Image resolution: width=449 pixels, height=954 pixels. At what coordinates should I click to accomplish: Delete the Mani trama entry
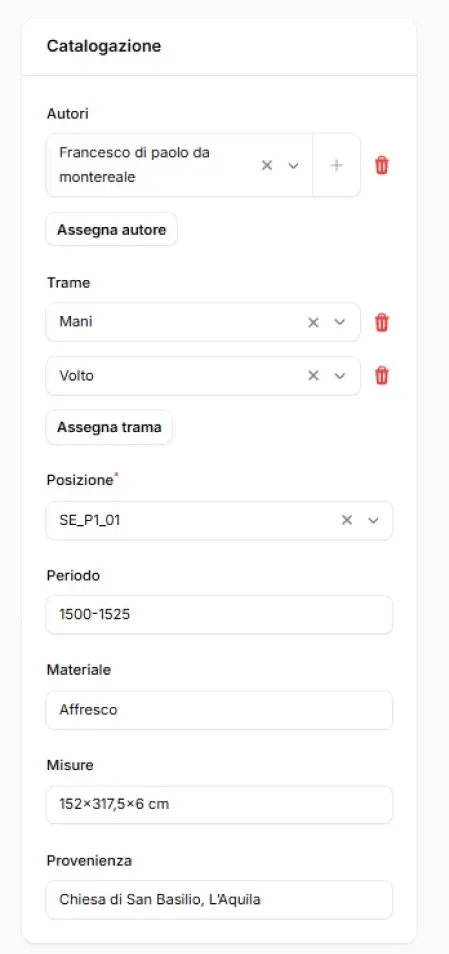pos(381,322)
